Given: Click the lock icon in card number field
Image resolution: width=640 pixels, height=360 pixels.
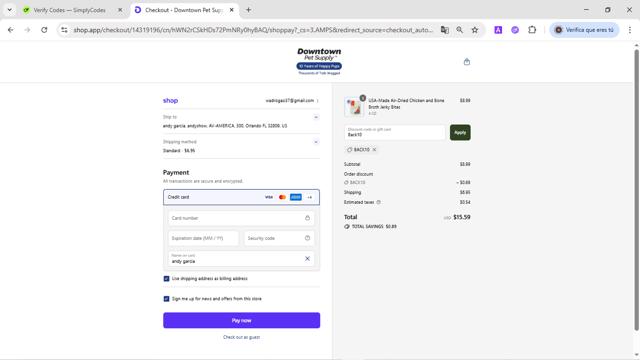Looking at the screenshot, I should pos(307,218).
